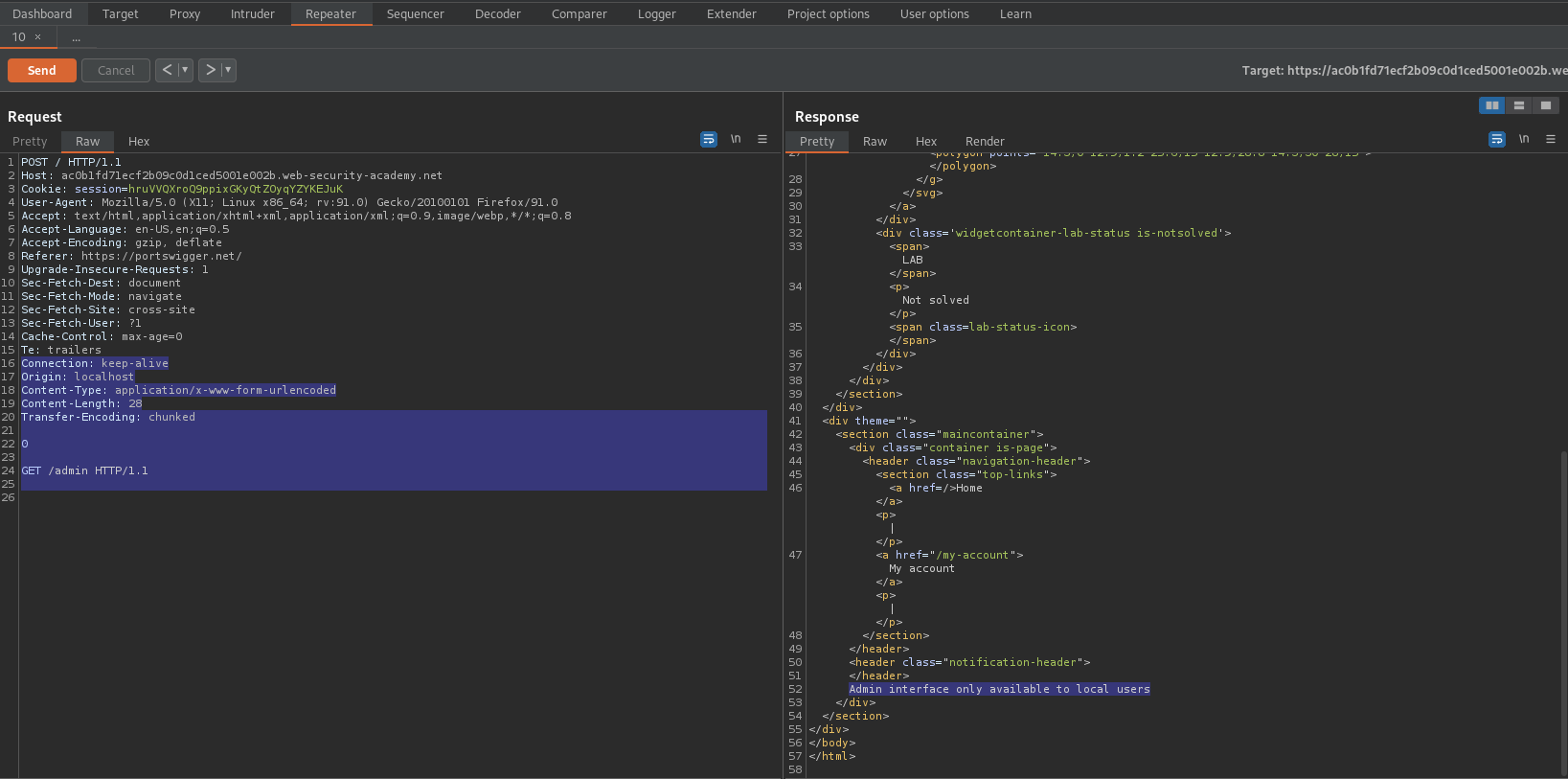
Task: Open the Logger tab
Action: 657,13
